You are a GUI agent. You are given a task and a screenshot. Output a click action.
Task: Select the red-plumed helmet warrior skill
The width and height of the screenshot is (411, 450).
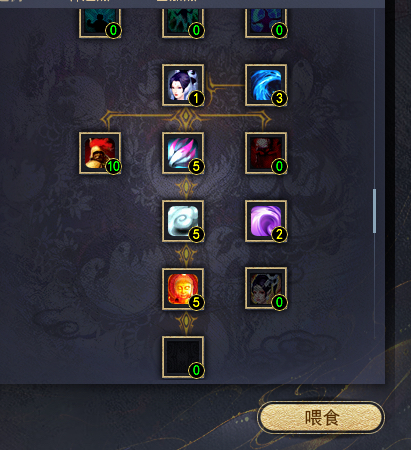pos(100,153)
